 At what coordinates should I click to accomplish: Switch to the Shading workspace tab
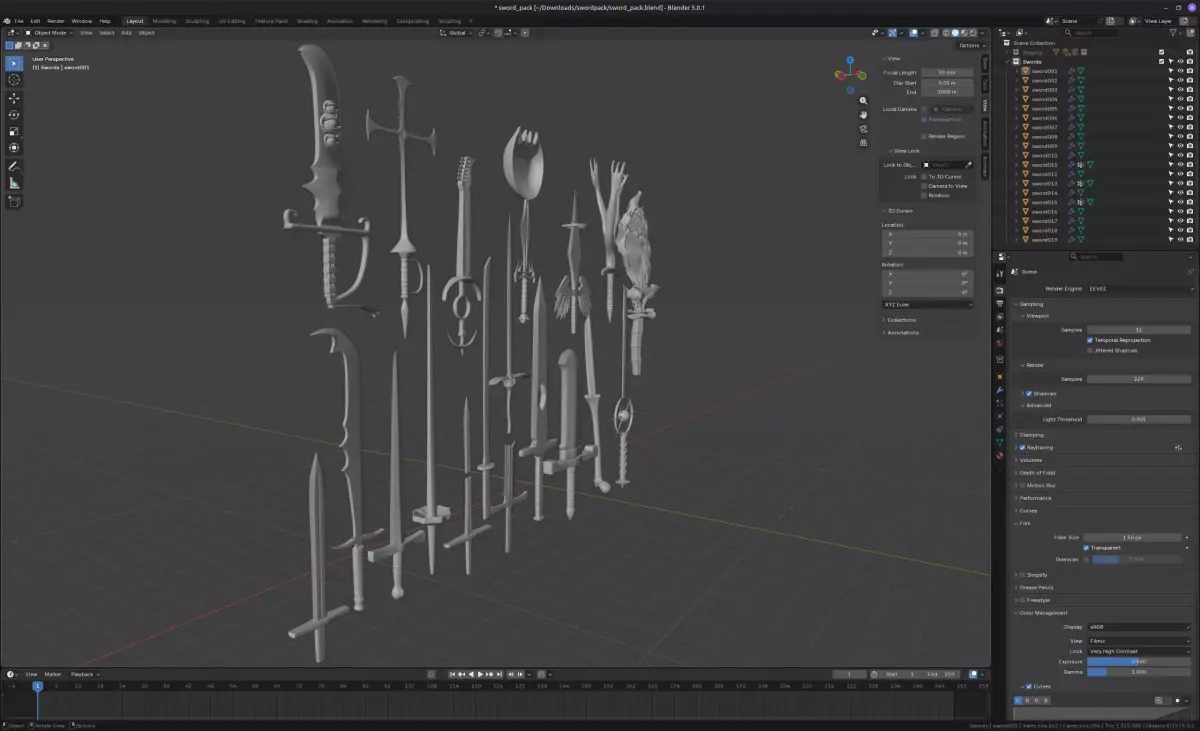click(307, 20)
